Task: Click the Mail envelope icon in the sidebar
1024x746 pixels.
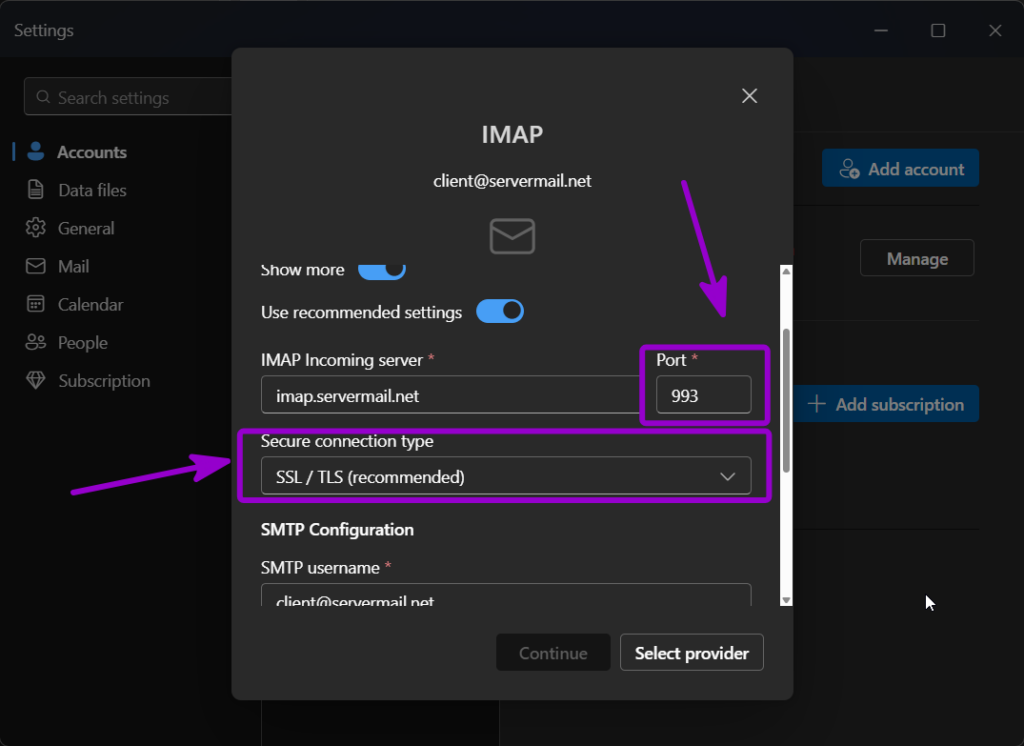Action: 36,266
